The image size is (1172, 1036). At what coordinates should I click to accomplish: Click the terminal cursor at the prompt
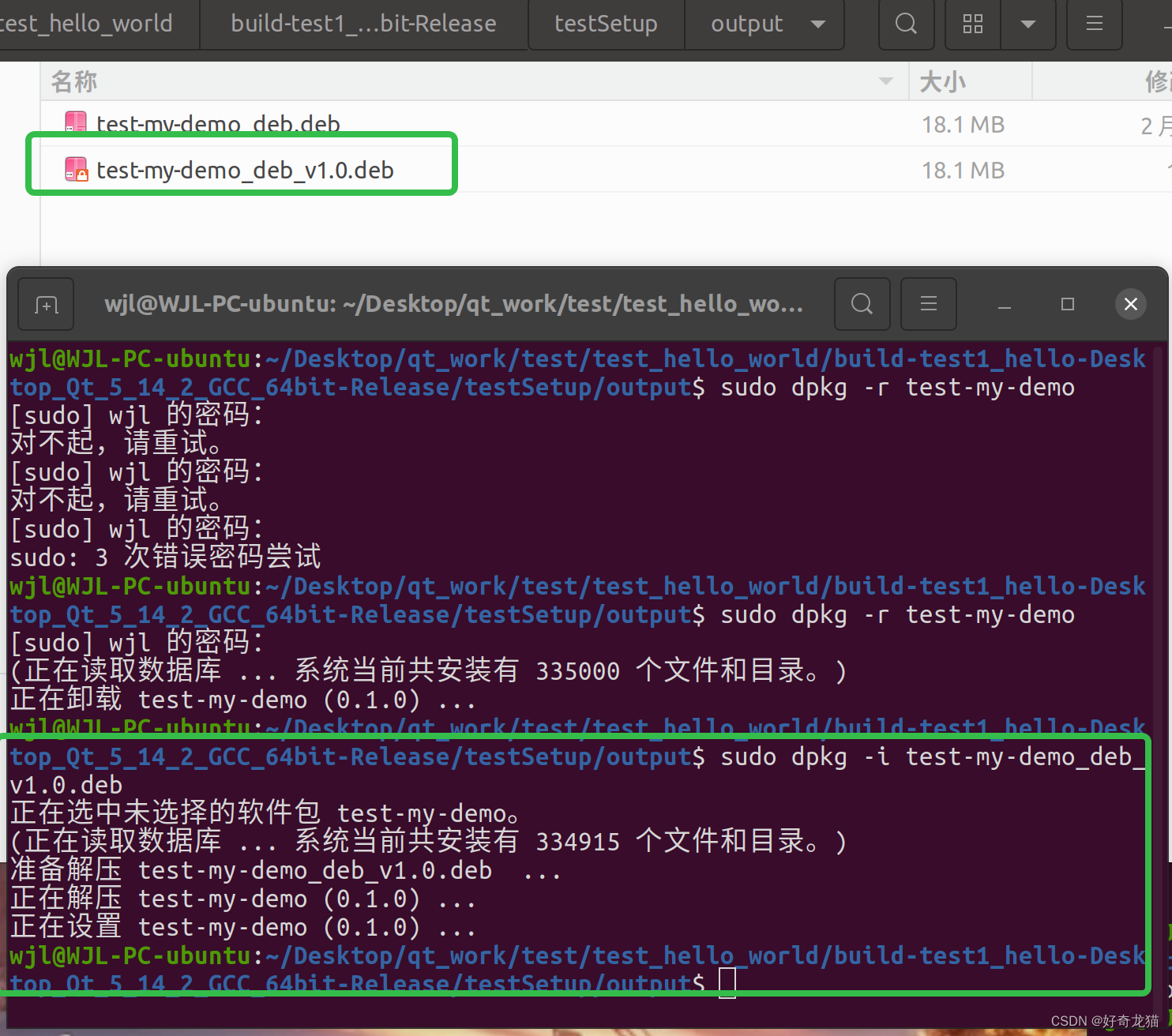click(x=727, y=983)
